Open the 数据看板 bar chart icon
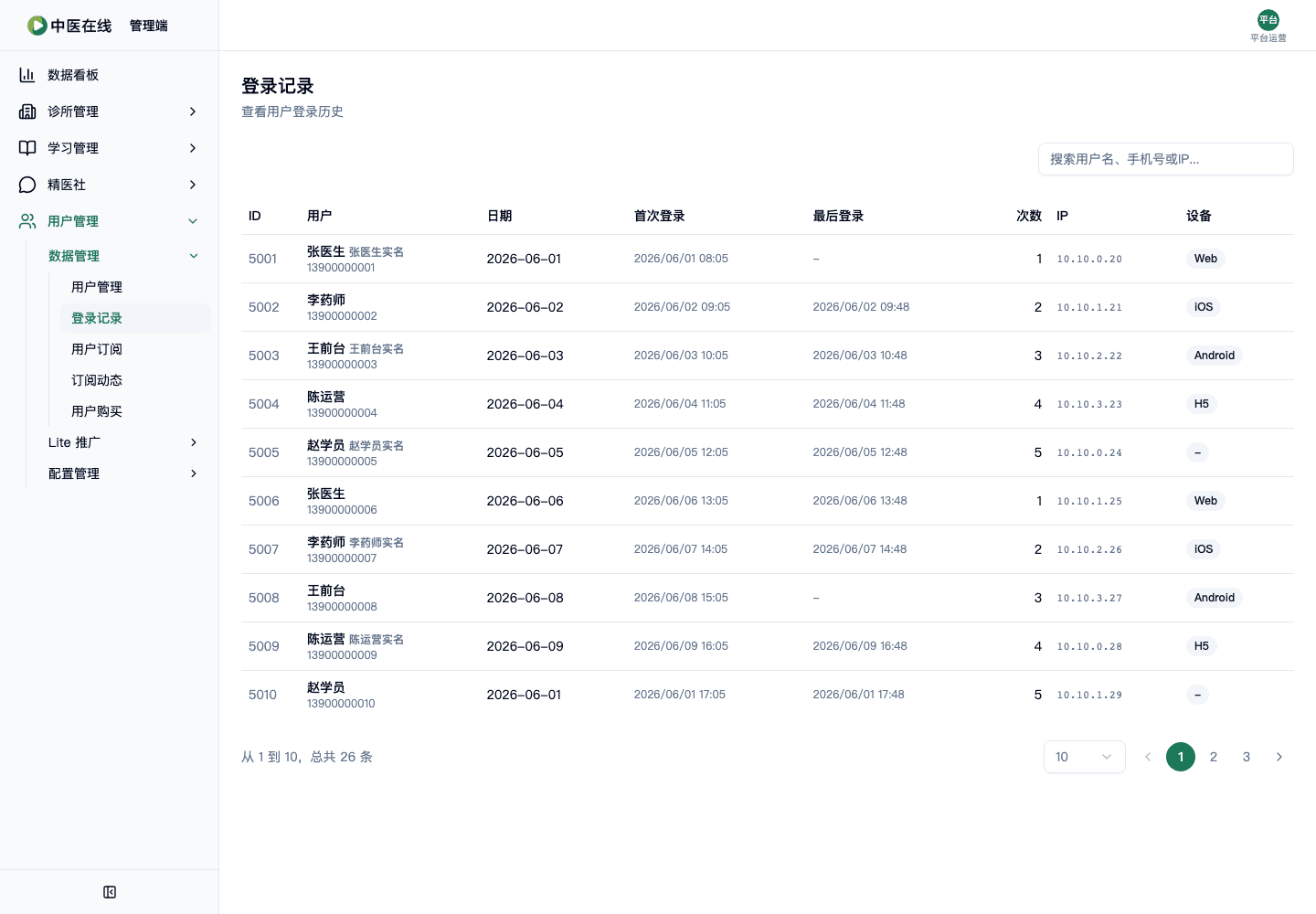The height and width of the screenshot is (914, 1316). point(27,75)
